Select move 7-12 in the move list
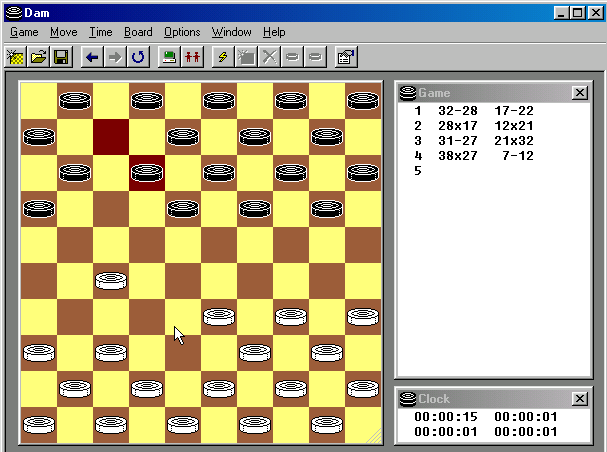Screen dimensions: 607x452 [518, 156]
